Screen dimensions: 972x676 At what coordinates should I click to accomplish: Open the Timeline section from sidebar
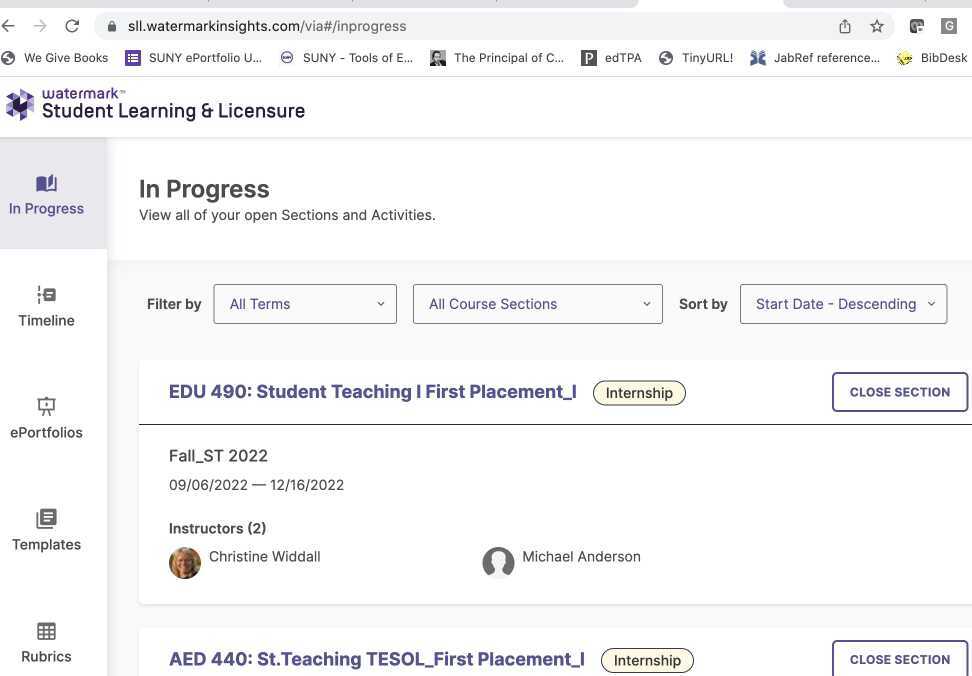[46, 294]
